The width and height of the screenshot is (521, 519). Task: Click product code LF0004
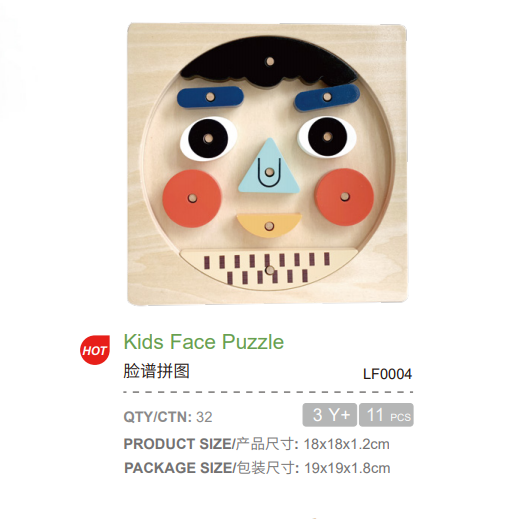(x=387, y=374)
